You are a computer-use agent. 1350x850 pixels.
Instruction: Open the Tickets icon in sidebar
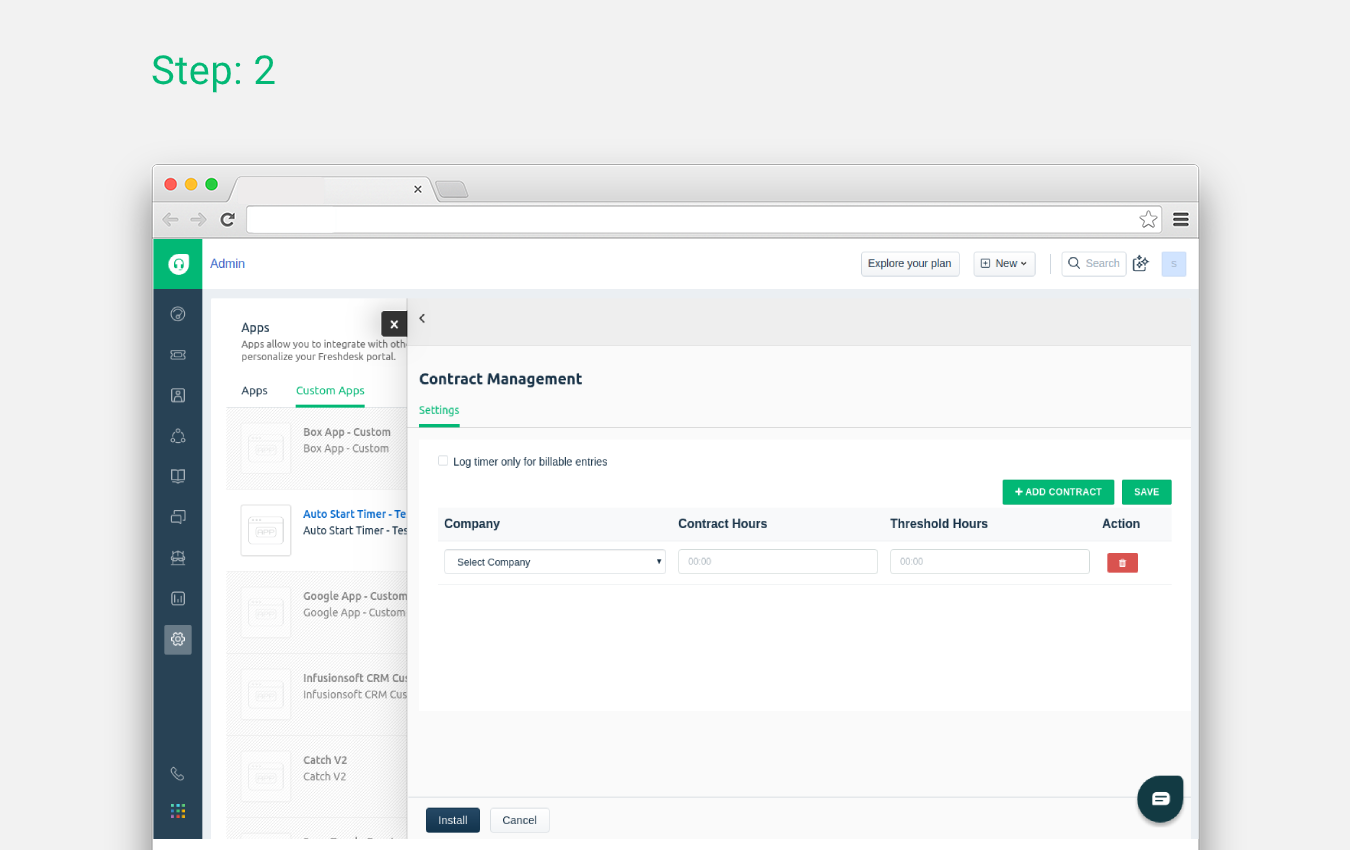(178, 354)
